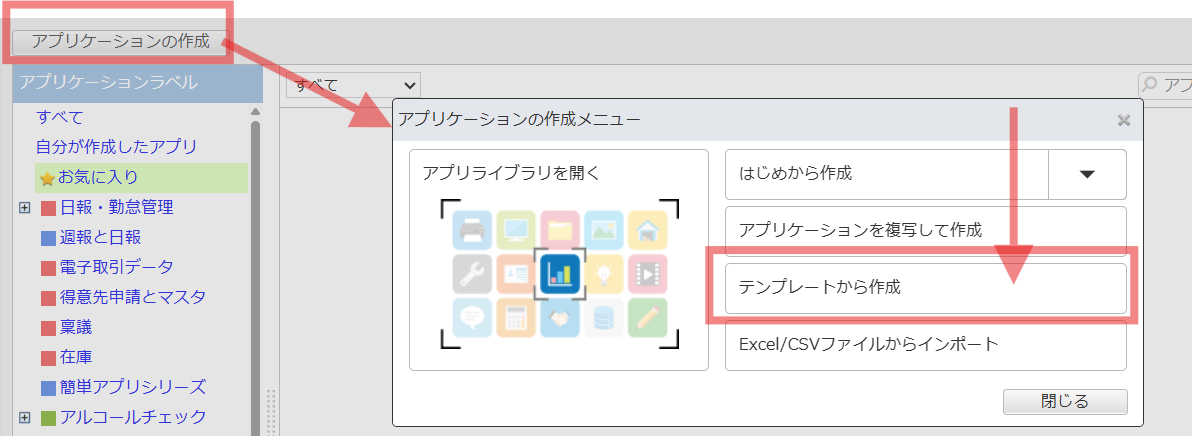This screenshot has height=436, width=1192.
Task: Select Excel/CSVファイルからインポート option
Action: (x=925, y=345)
